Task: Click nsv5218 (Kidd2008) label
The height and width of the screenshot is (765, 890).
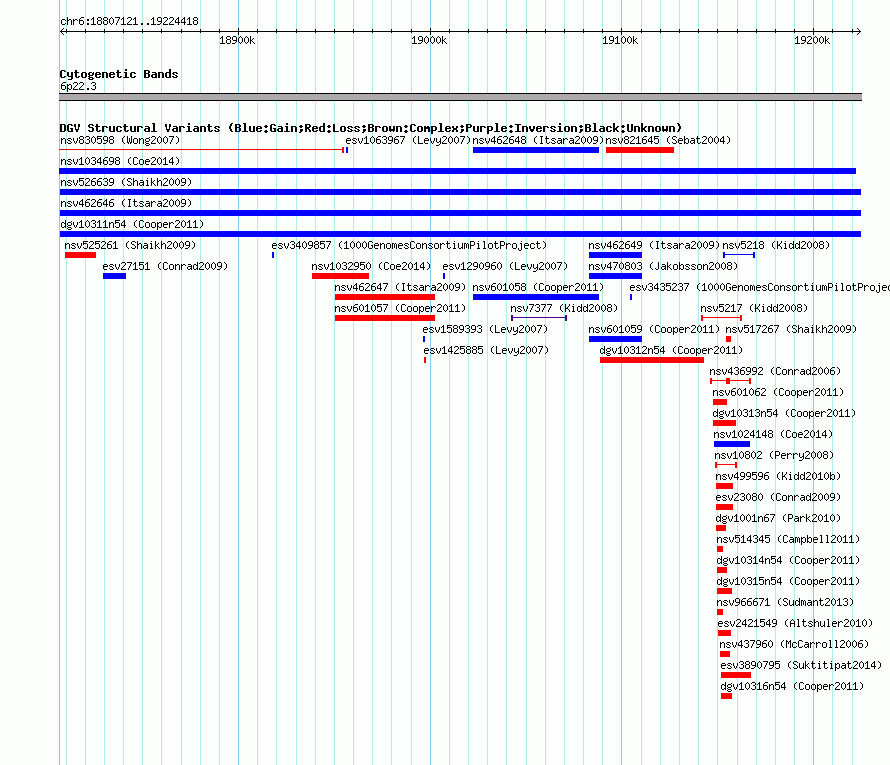Action: pos(776,245)
